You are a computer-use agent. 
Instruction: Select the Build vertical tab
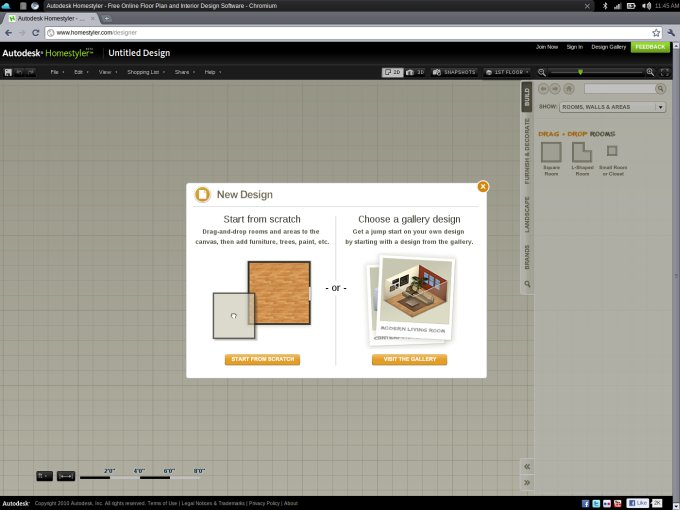[x=527, y=97]
